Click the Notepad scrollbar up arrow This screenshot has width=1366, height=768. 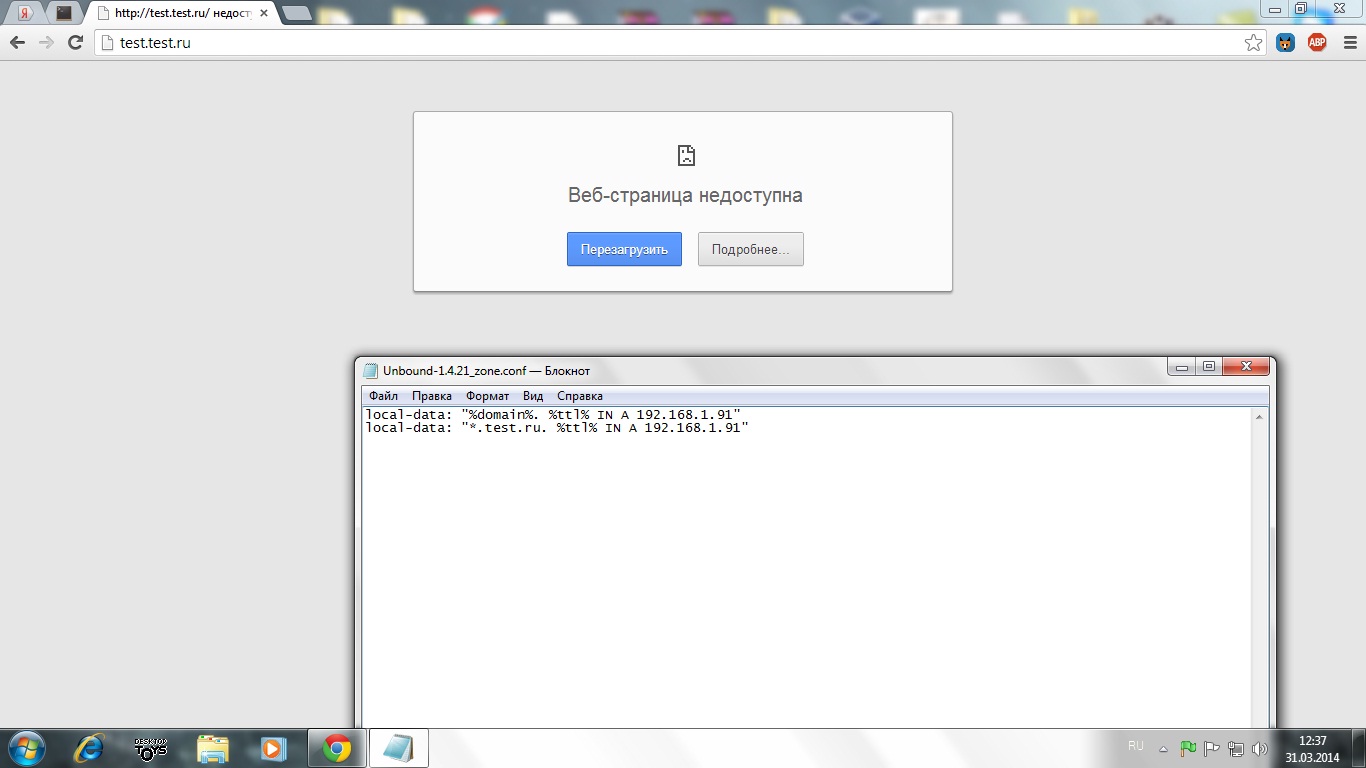point(1259,416)
